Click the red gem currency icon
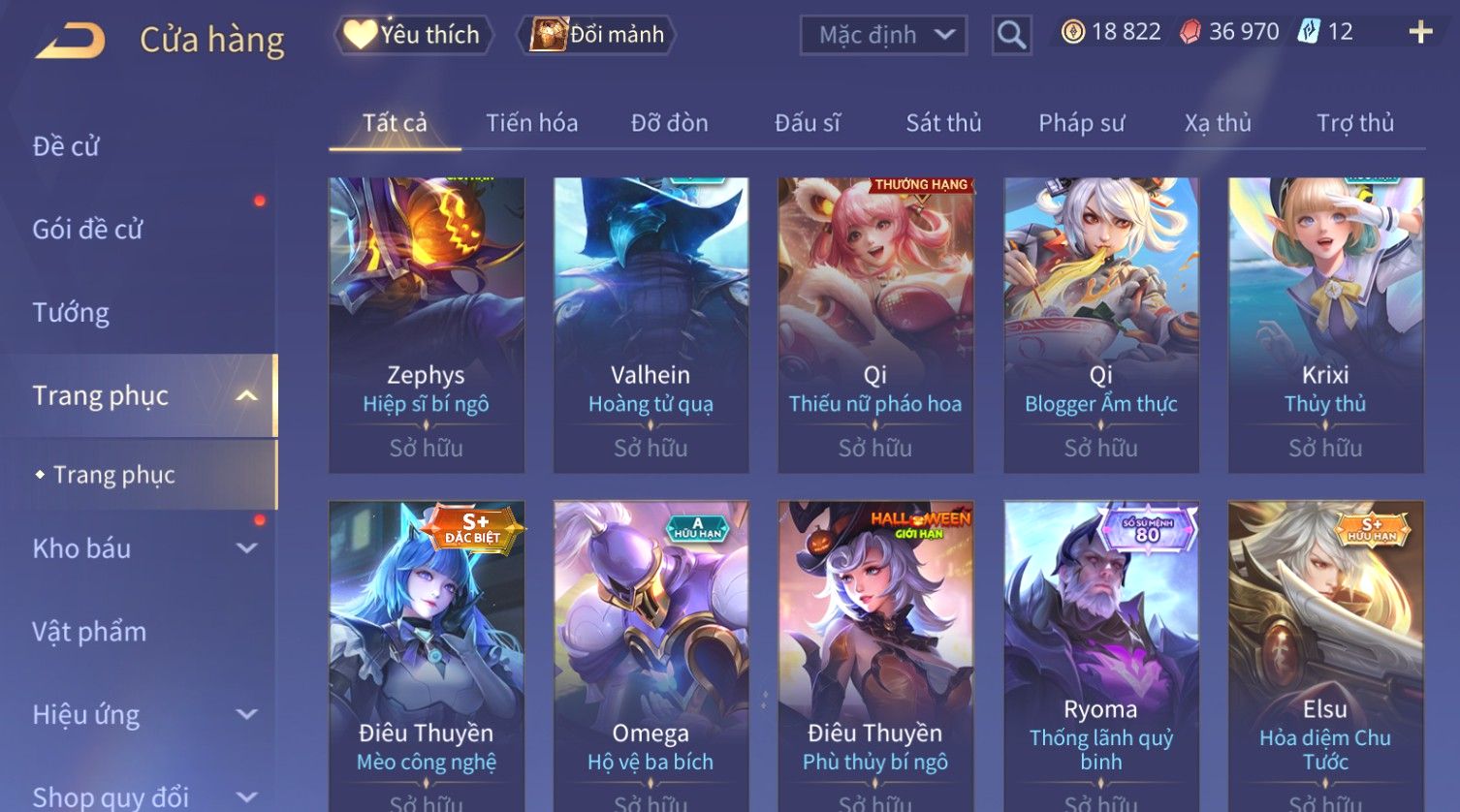The image size is (1460, 812). pyautogui.click(x=1190, y=32)
